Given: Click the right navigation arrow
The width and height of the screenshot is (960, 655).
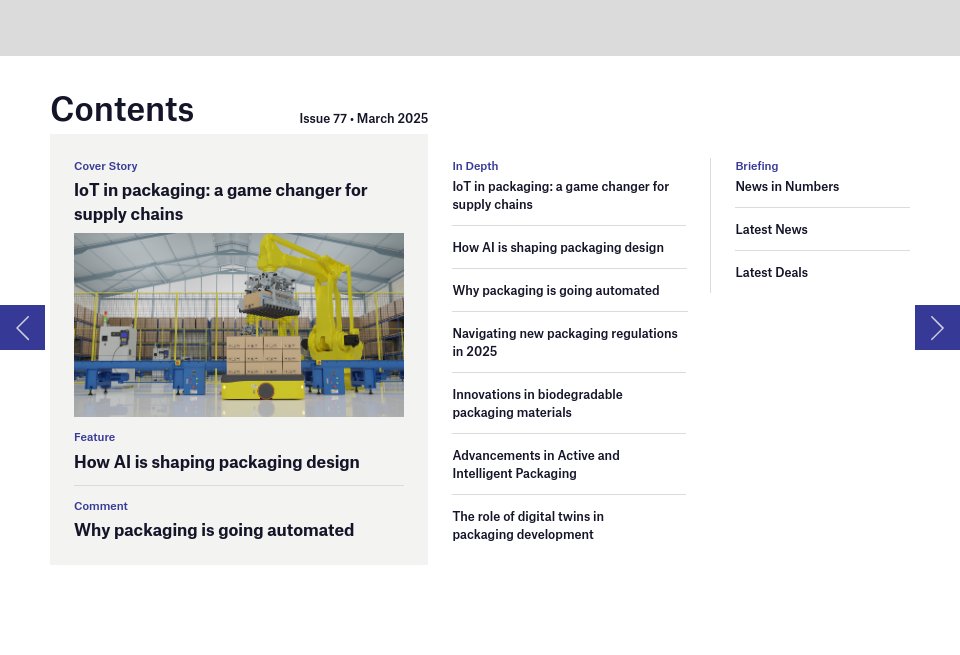Looking at the screenshot, I should click(937, 327).
